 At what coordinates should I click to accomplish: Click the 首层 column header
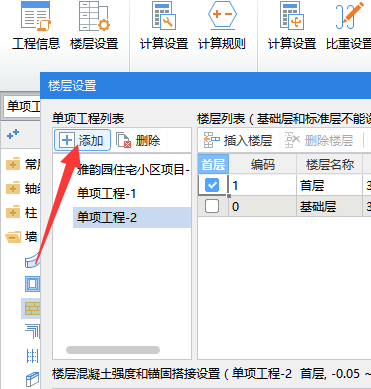pyautogui.click(x=213, y=164)
